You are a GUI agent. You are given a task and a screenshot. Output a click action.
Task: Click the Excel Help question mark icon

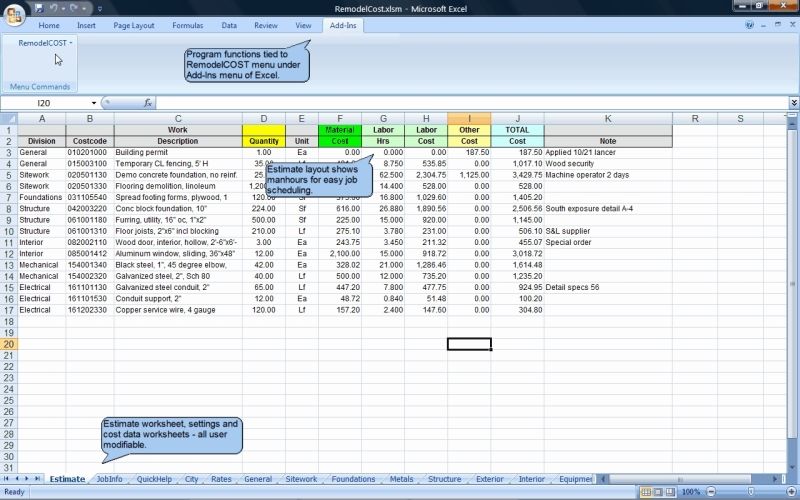pos(749,24)
